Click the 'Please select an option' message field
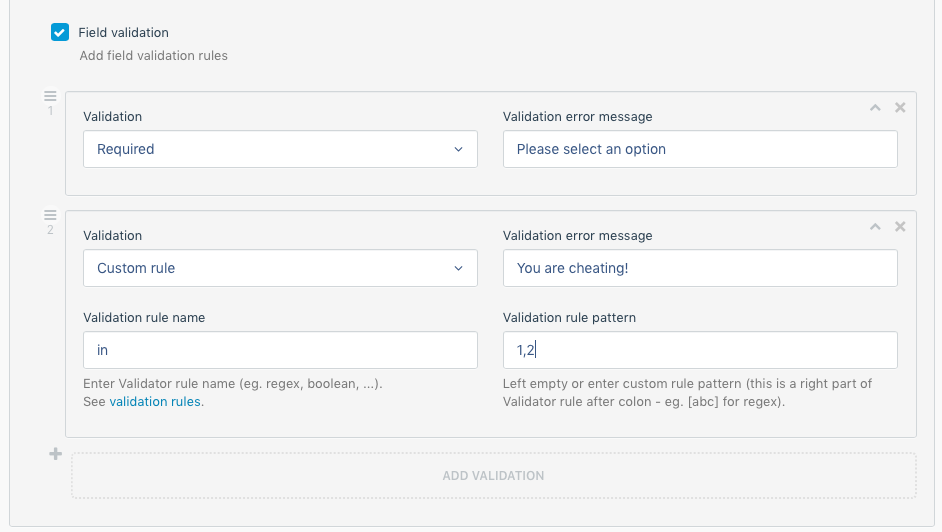 (x=700, y=149)
